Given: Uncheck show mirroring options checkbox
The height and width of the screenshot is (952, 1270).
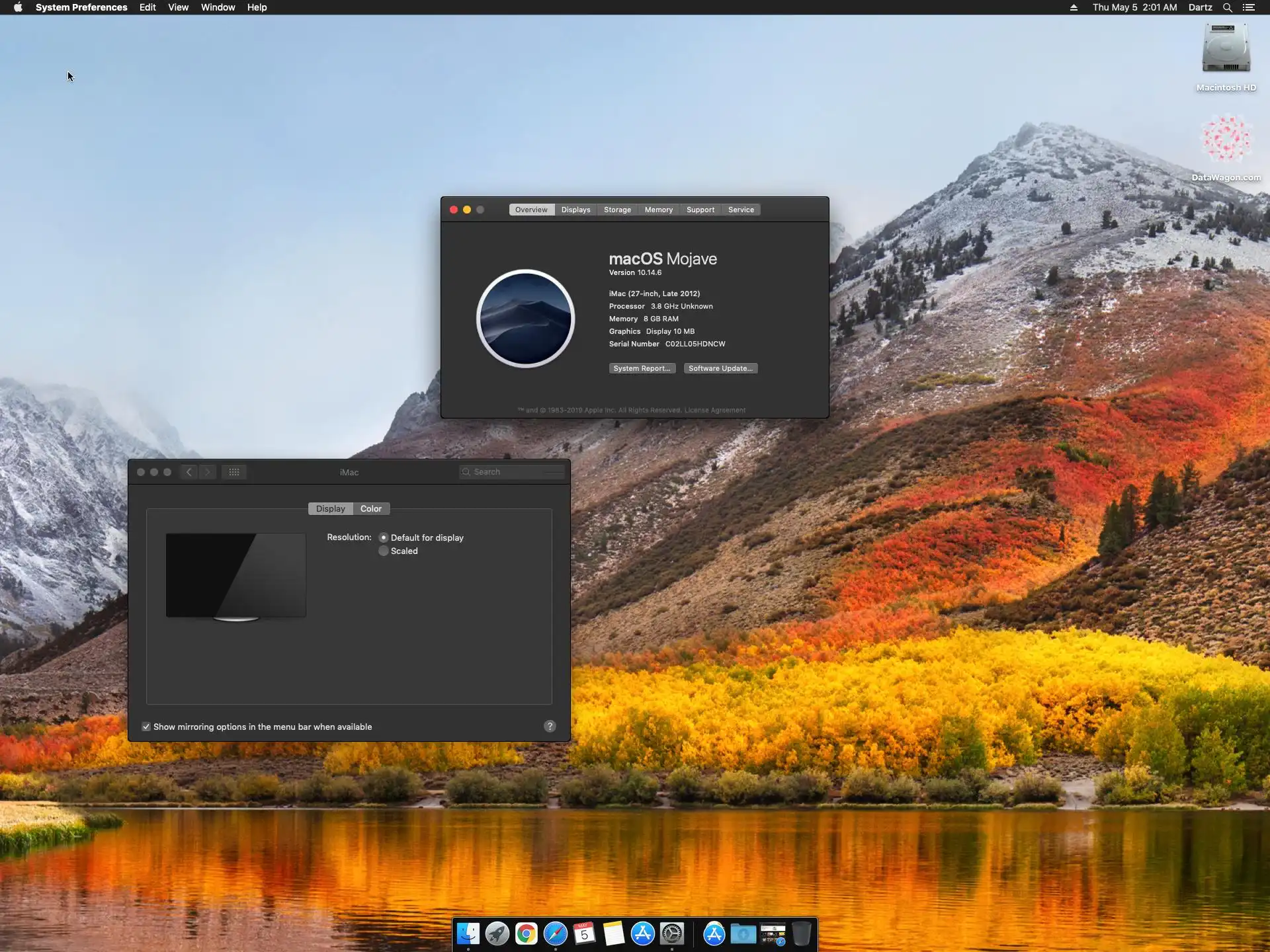Looking at the screenshot, I should tap(146, 727).
